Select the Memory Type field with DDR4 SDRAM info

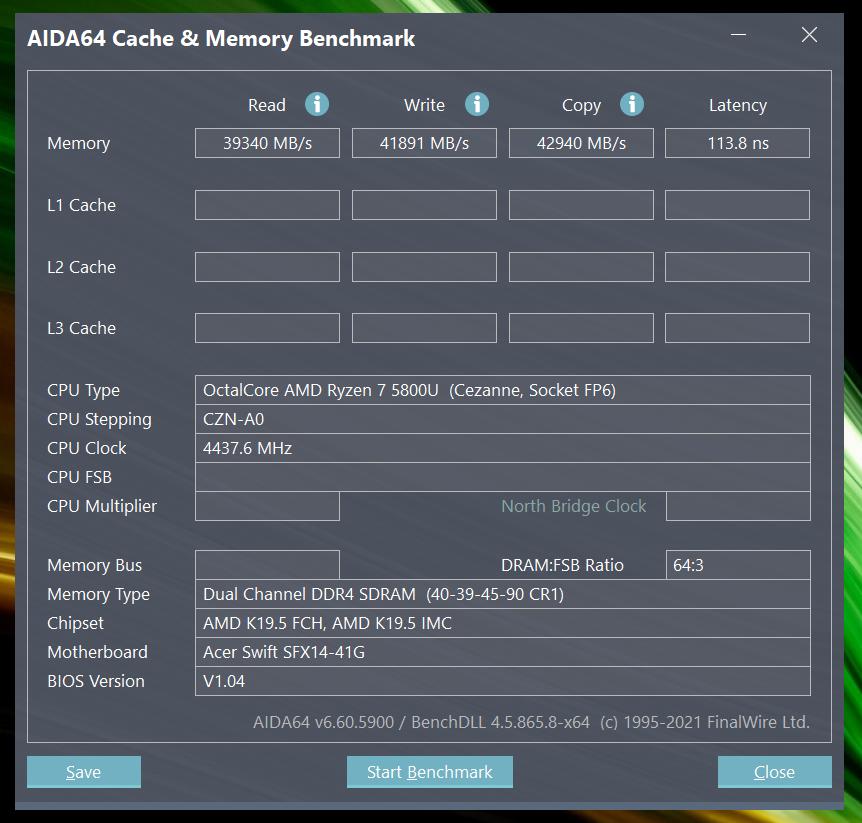coord(504,593)
